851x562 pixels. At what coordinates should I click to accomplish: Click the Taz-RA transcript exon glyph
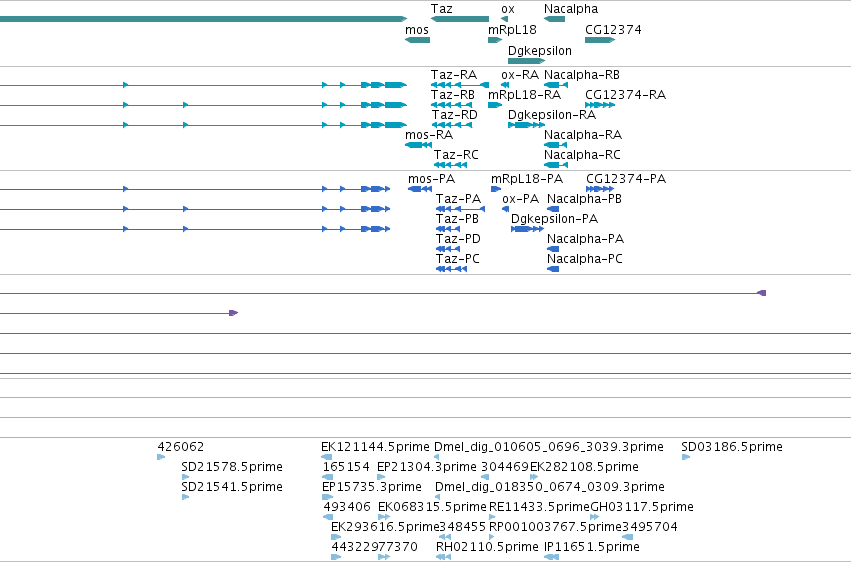[460, 85]
